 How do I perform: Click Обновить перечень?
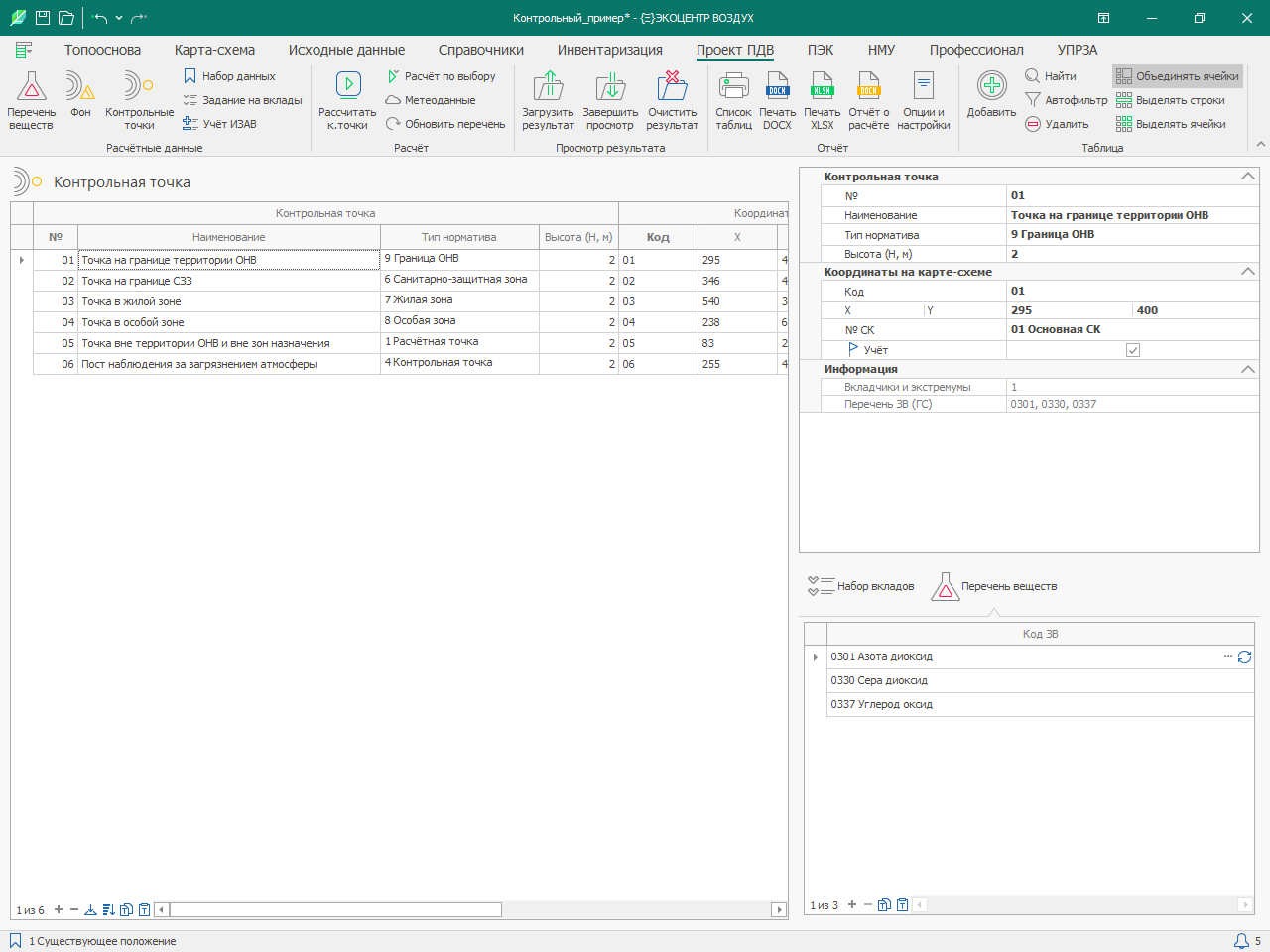pos(445,124)
